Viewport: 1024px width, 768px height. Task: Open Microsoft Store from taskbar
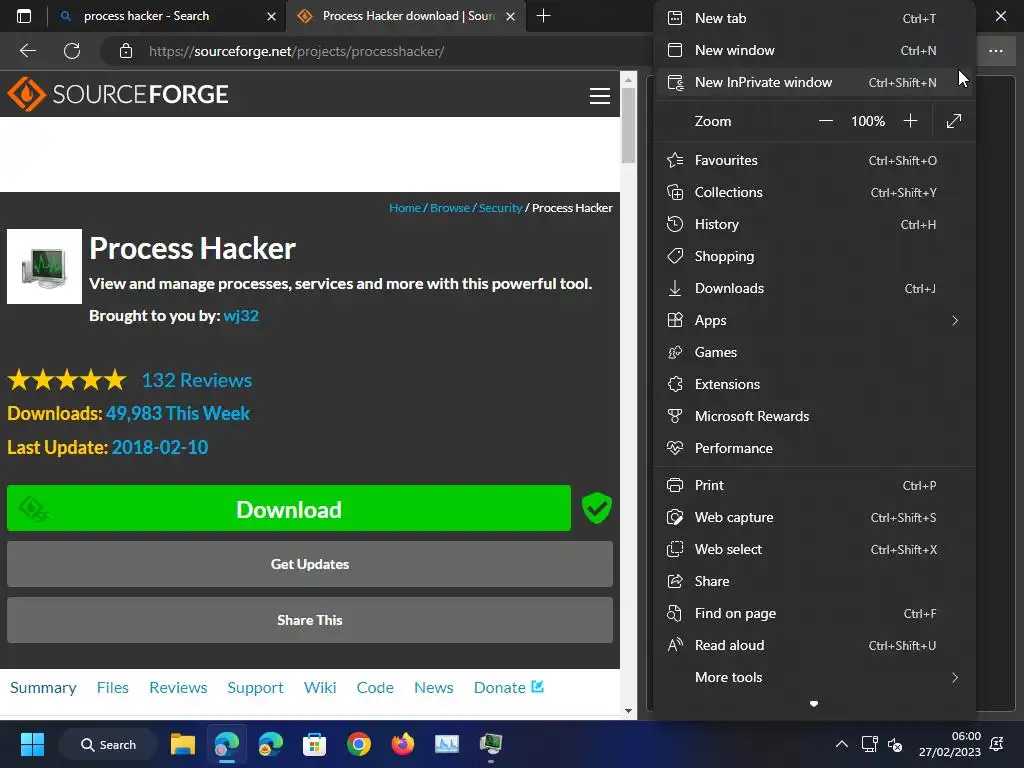314,744
